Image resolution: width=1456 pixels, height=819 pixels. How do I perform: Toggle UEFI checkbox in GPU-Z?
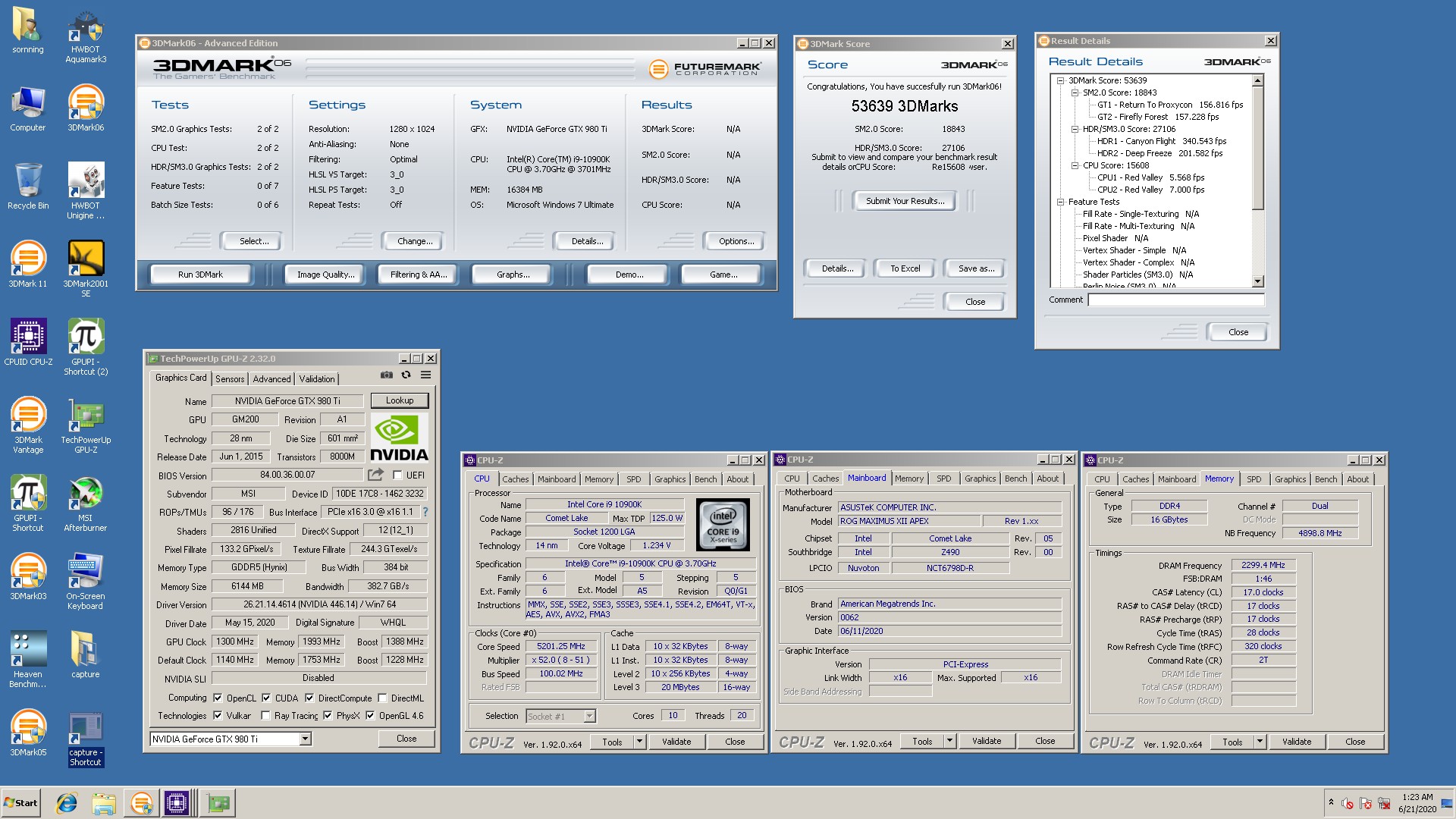click(x=397, y=475)
